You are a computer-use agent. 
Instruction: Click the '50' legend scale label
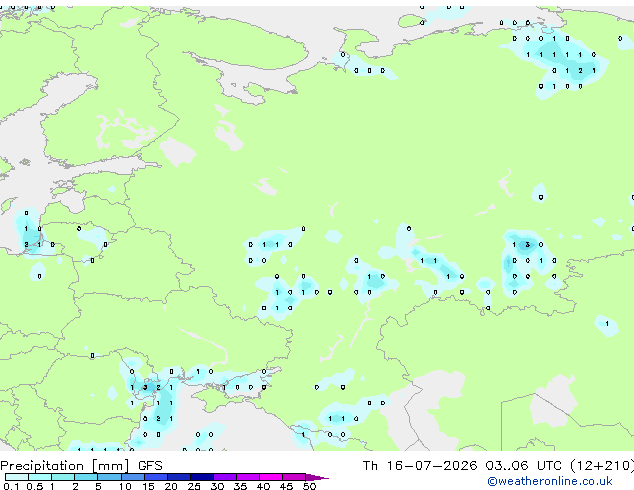pos(309,486)
